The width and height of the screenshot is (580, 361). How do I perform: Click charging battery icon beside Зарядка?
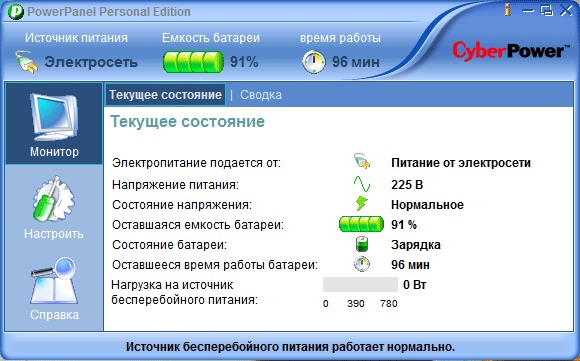(362, 244)
